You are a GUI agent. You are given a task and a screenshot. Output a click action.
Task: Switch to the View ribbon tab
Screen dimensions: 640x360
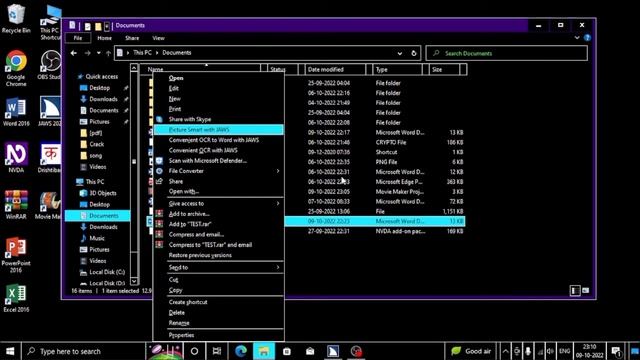[158, 38]
